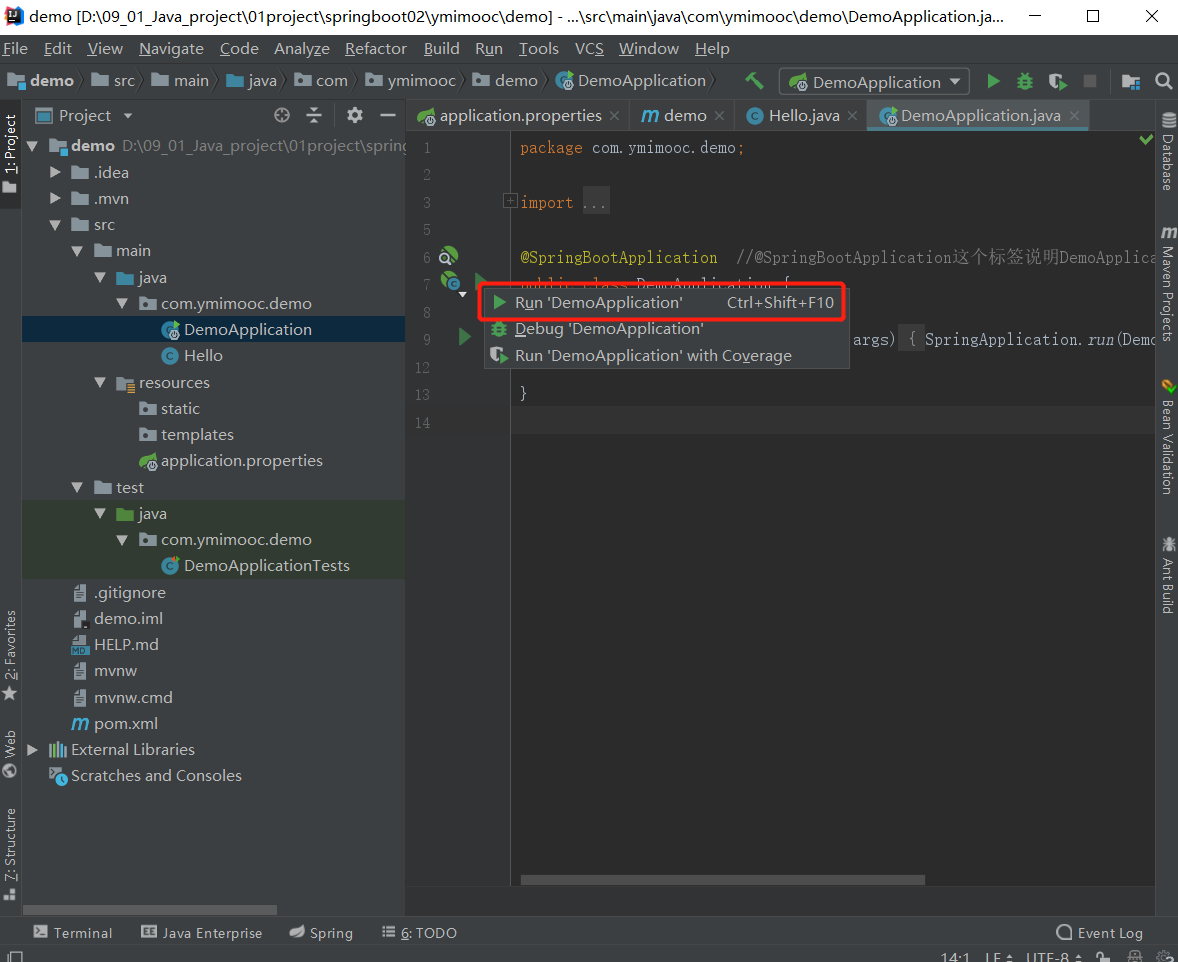
Task: Expand the External Libraries node
Action: (x=33, y=749)
